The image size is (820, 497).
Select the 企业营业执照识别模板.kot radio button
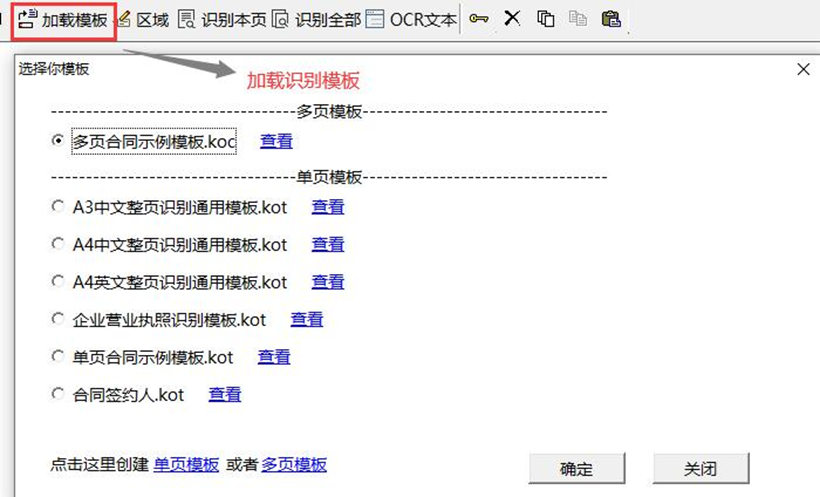pos(58,319)
